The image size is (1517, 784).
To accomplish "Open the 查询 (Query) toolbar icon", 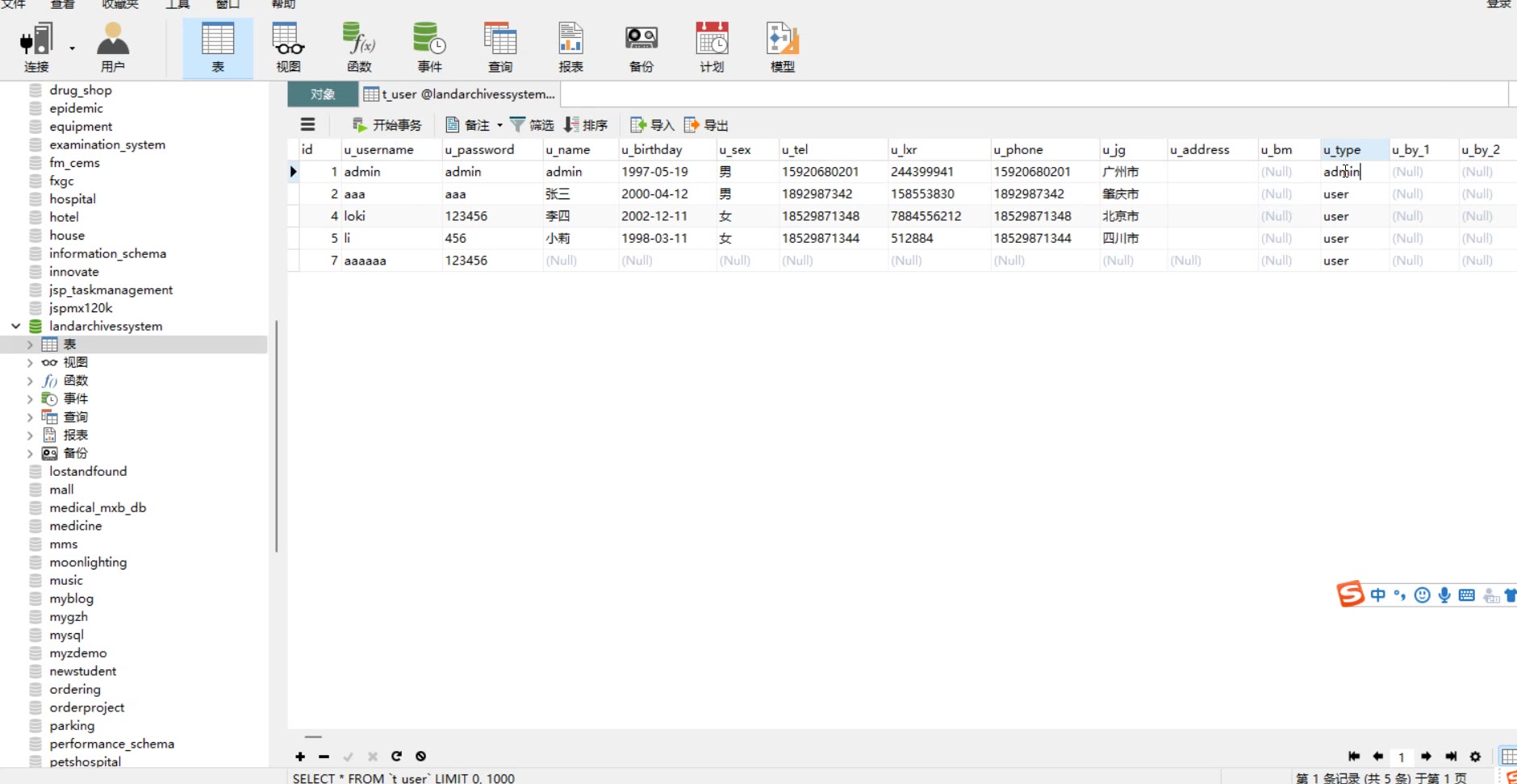I will tap(499, 48).
